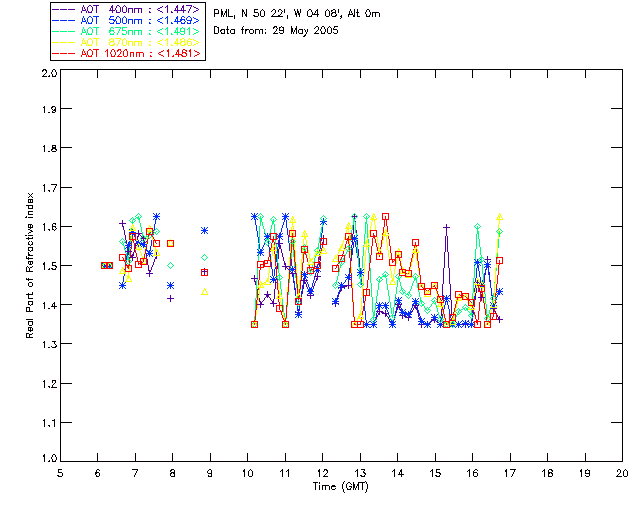Image resolution: width=640 pixels, height=512 pixels.
Task: Click the isolated blue asterisk near time 8
Action: pyautogui.click(x=171, y=285)
